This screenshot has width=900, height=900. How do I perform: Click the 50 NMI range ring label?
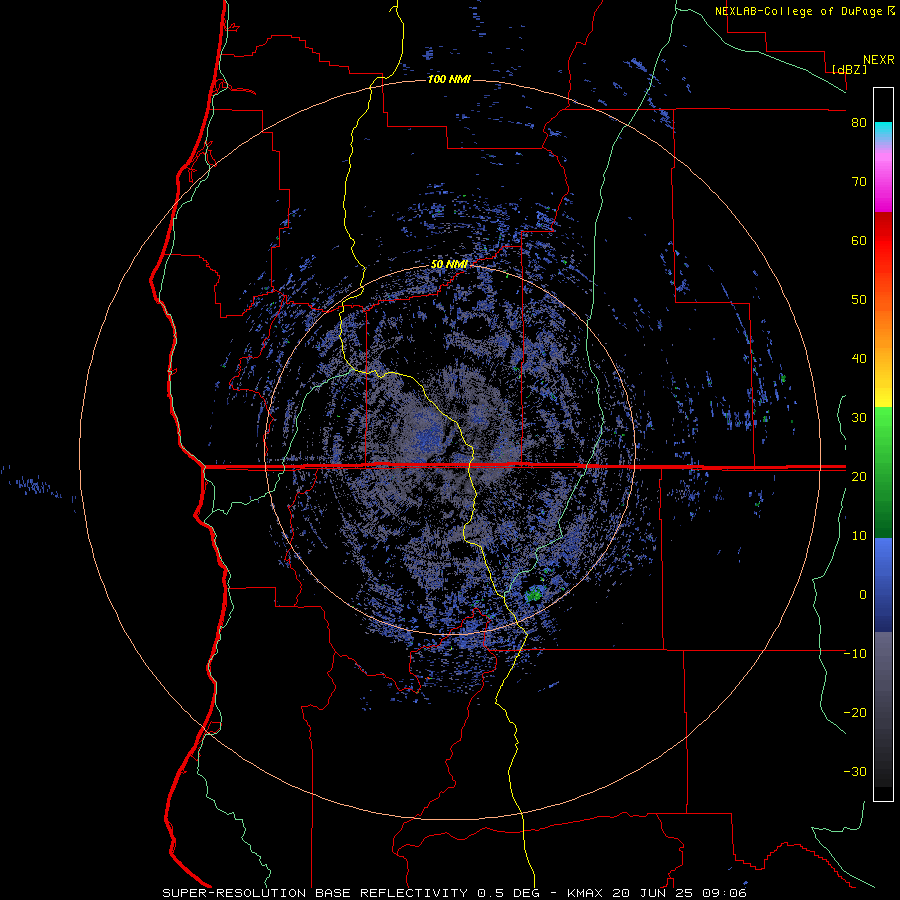[449, 265]
